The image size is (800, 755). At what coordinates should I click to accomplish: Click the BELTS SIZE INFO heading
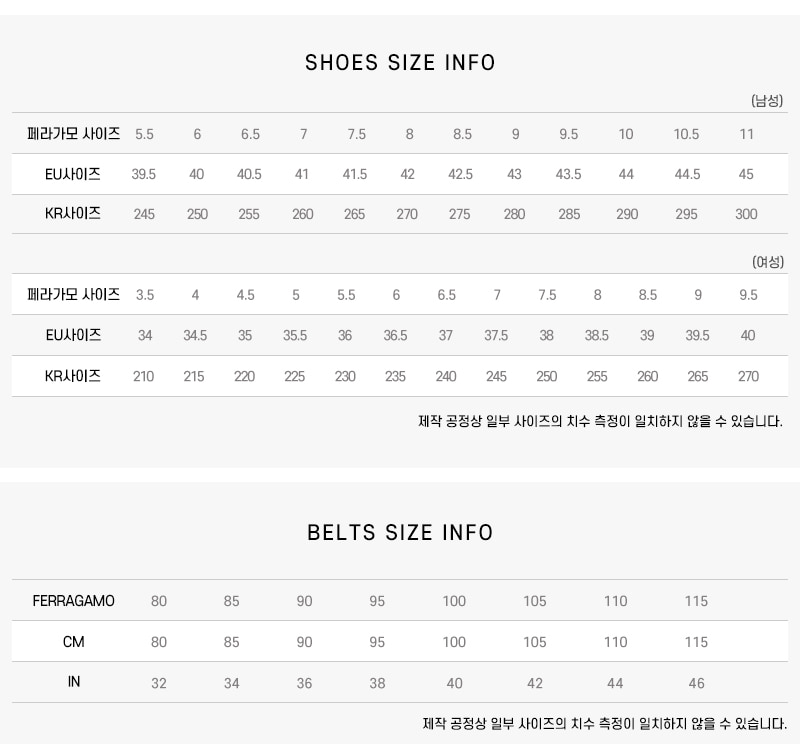pos(400,532)
